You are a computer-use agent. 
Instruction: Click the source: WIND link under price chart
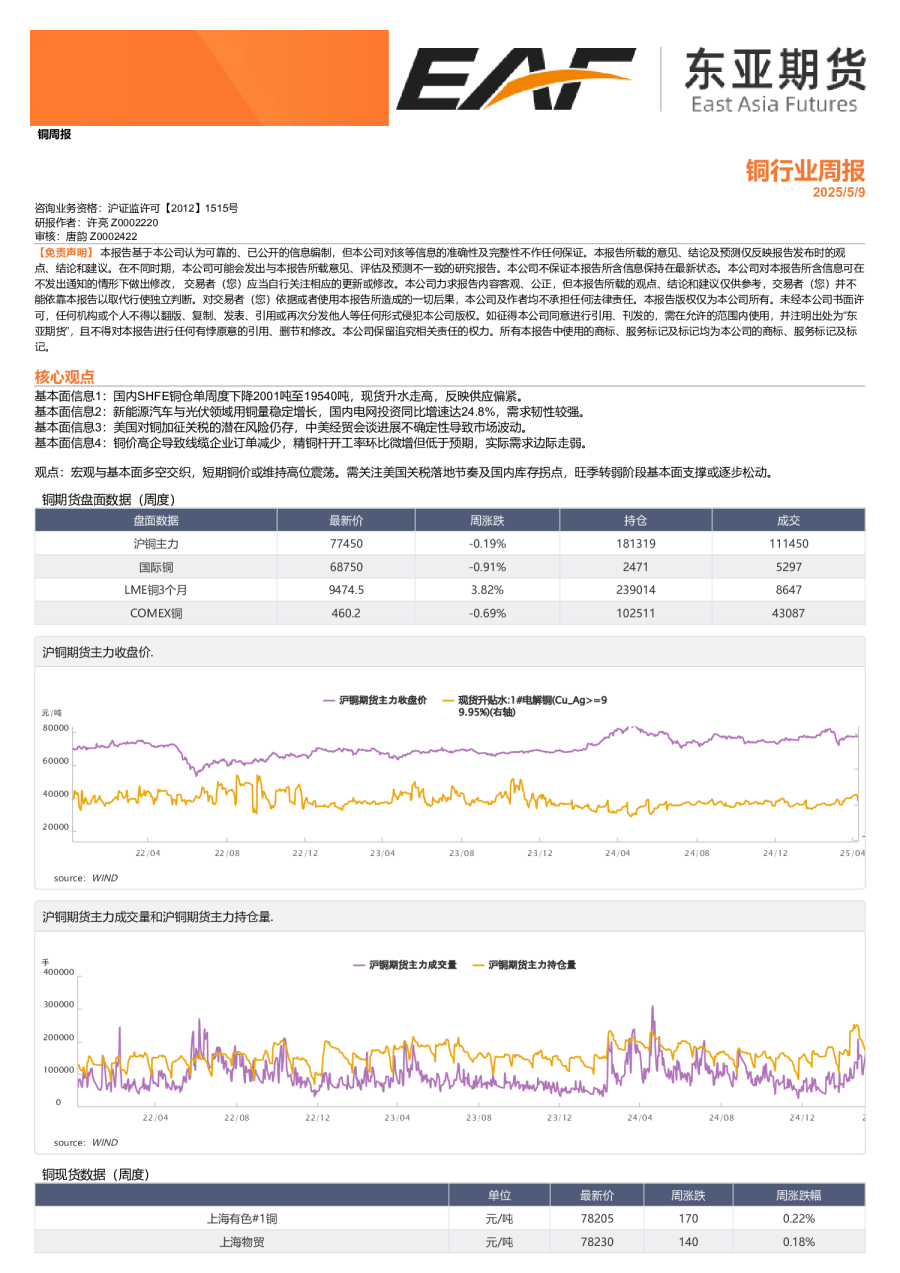pos(87,876)
